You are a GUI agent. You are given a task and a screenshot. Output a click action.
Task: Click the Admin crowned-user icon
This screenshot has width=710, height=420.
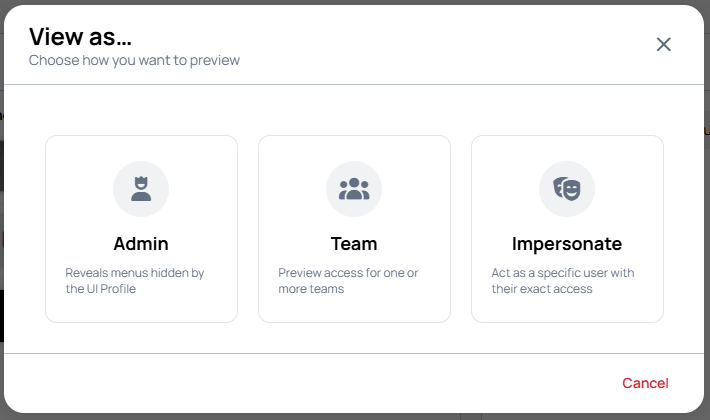(x=141, y=189)
